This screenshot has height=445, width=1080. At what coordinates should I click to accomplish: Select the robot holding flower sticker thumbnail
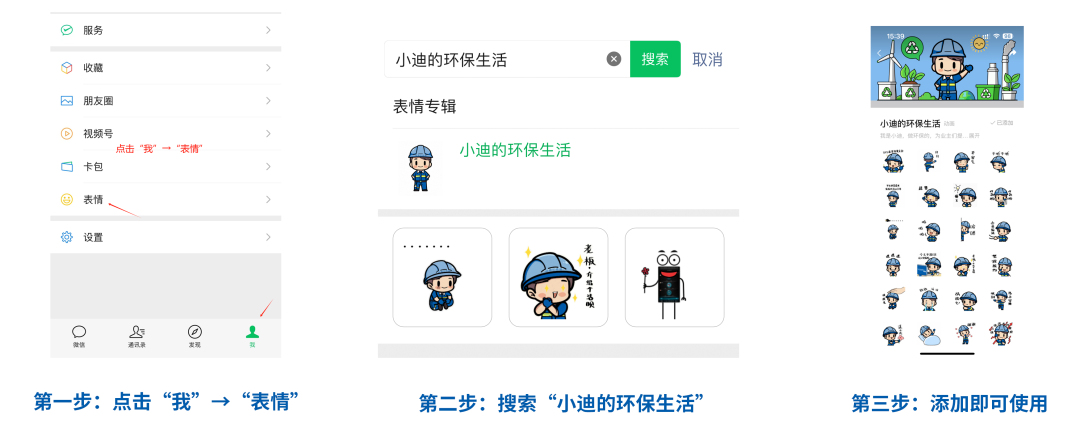click(674, 277)
